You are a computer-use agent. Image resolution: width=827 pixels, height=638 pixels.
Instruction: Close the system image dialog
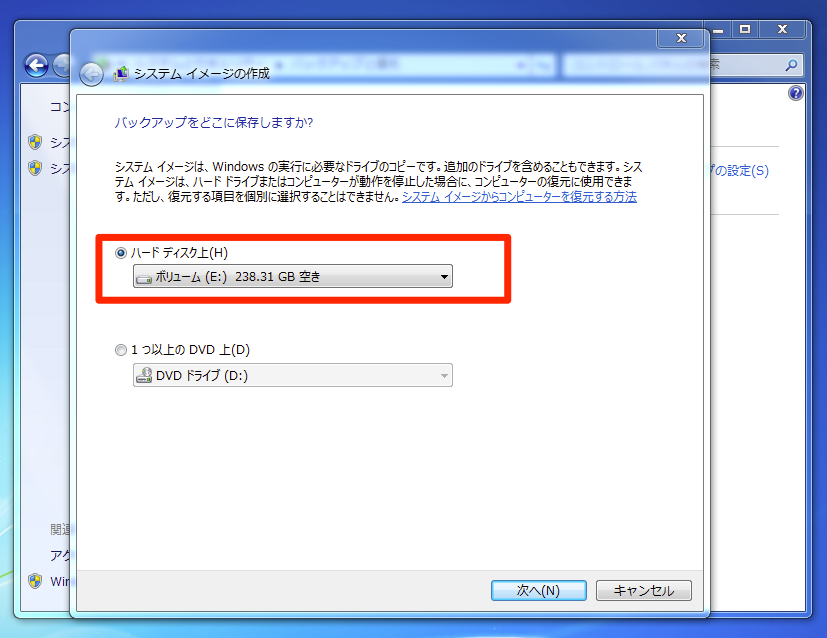[x=681, y=38]
